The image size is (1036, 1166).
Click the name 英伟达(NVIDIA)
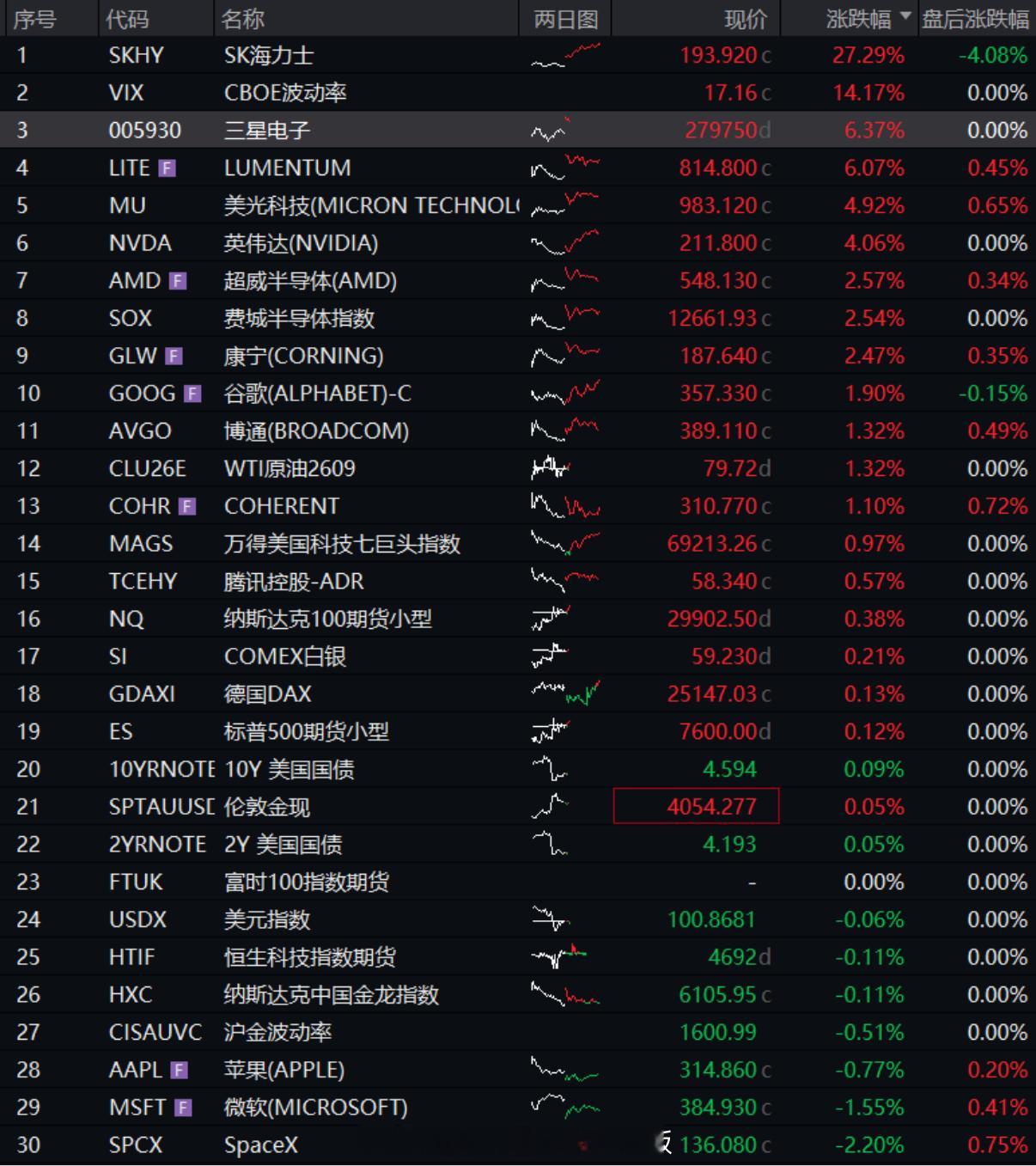coord(301,243)
